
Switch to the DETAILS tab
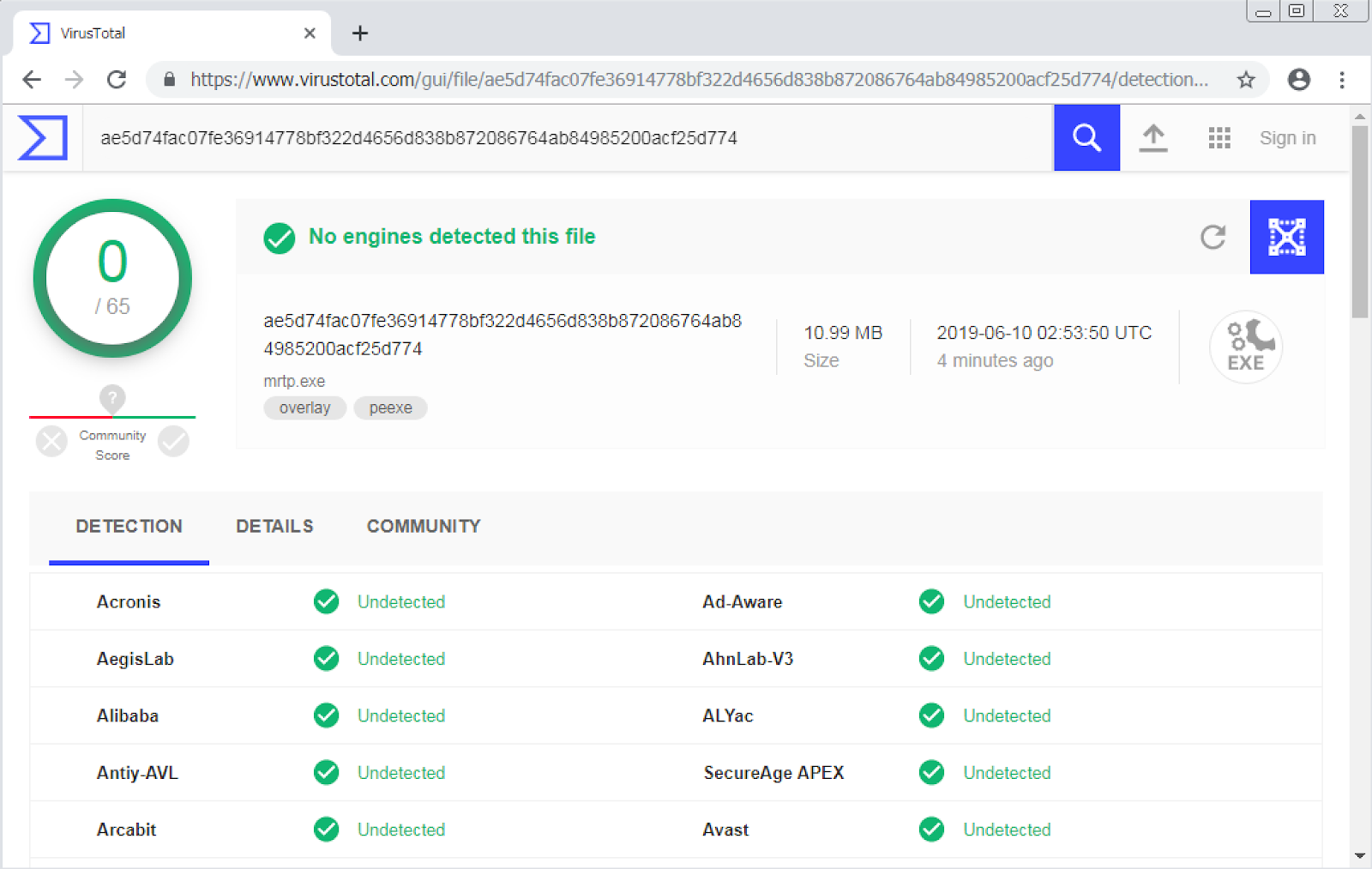click(x=274, y=527)
